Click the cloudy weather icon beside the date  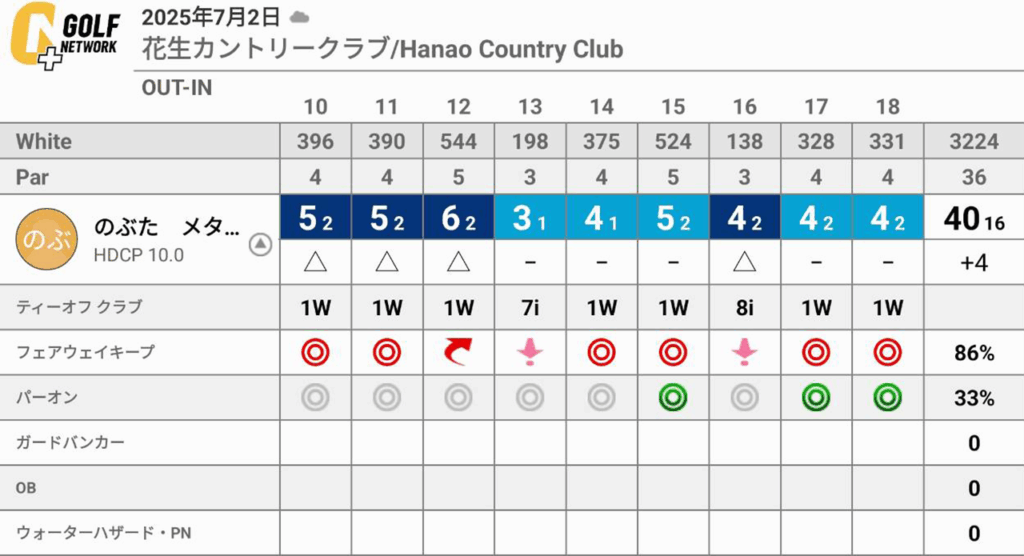click(299, 17)
